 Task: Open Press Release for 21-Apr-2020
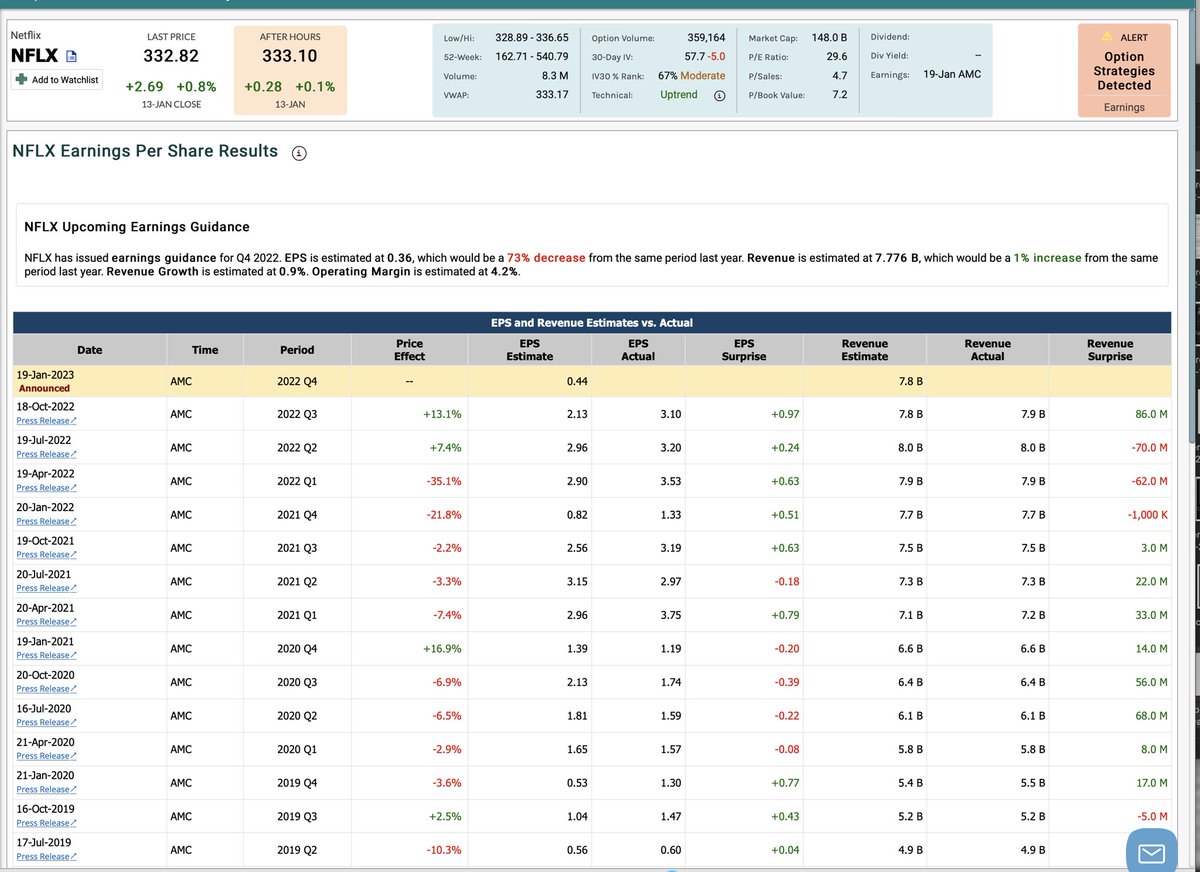pyautogui.click(x=46, y=756)
